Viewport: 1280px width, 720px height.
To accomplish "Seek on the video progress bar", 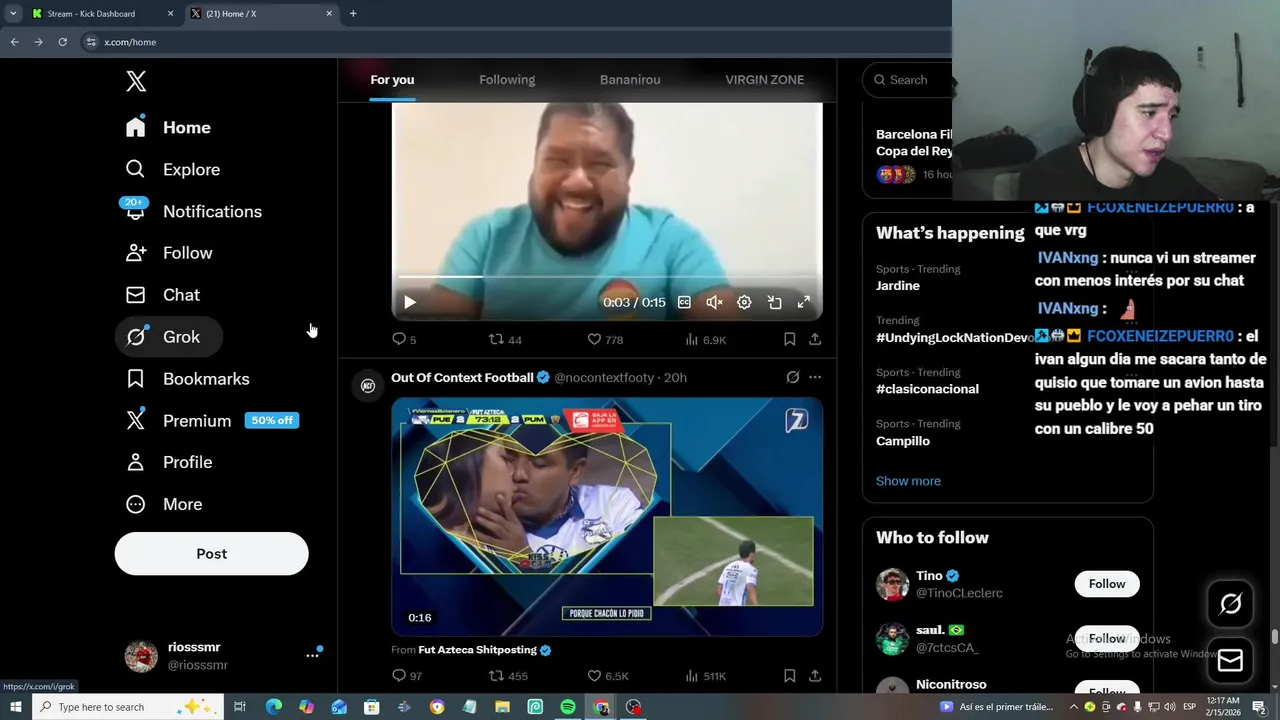I will pyautogui.click(x=607, y=277).
